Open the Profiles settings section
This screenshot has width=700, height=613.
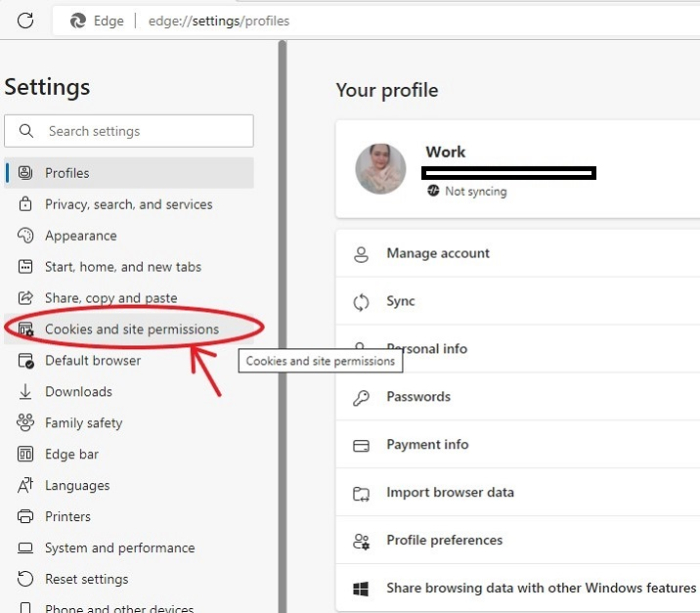click(x=129, y=173)
